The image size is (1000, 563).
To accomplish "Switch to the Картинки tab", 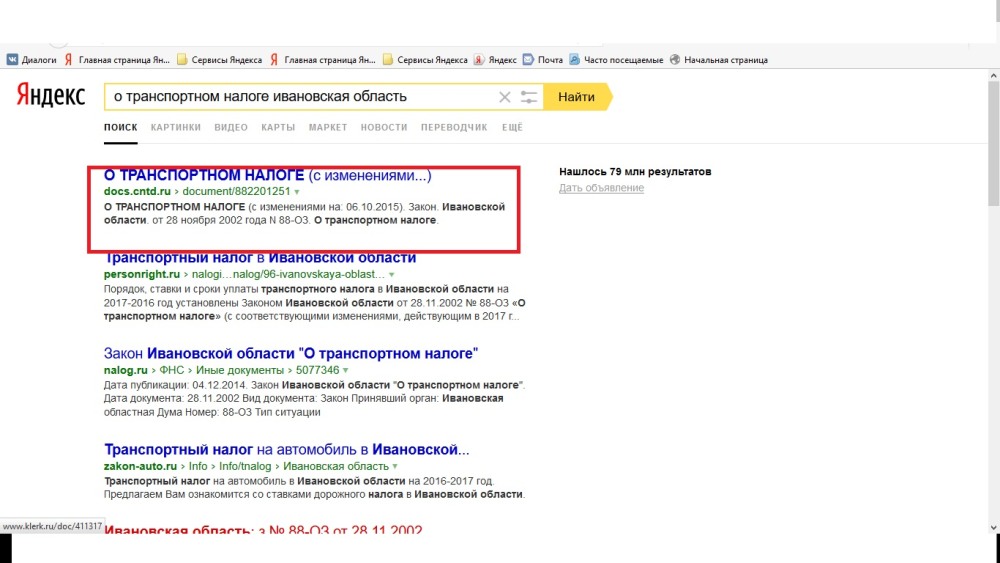I will [175, 128].
